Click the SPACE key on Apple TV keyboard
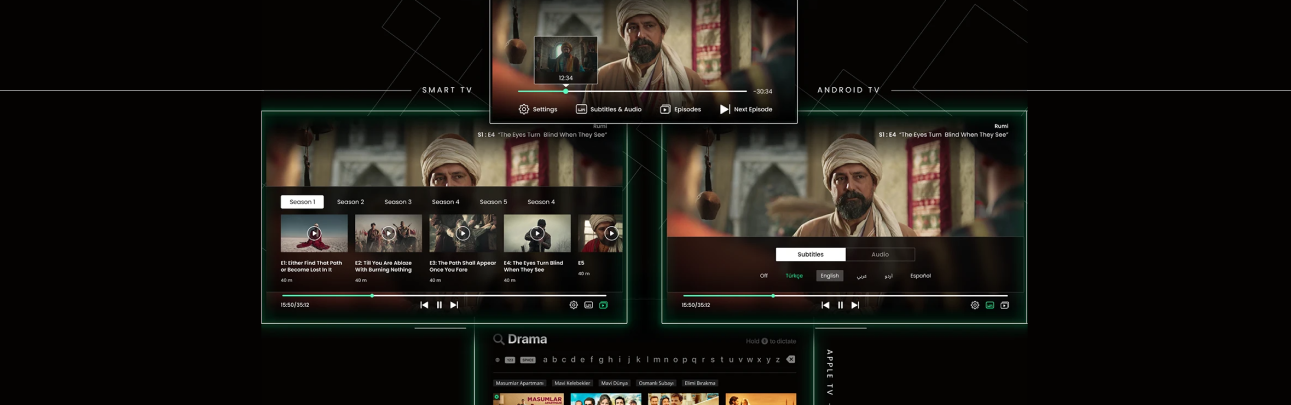The height and width of the screenshot is (405, 1291). pos(528,360)
